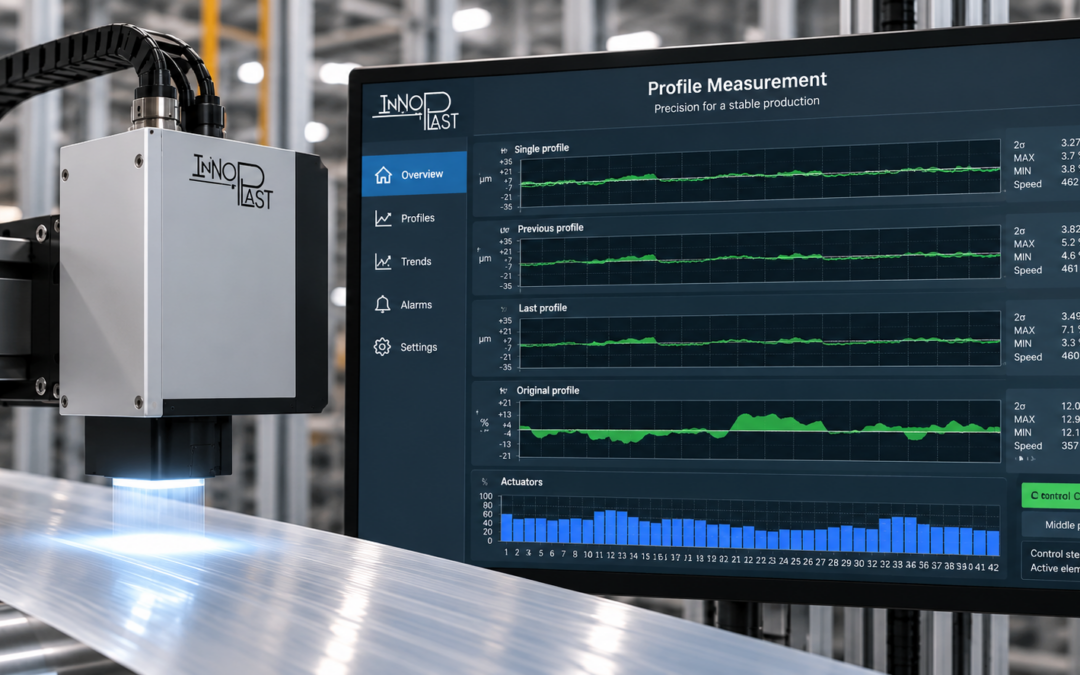
Task: Click the +13 label on Original profile axis
Action: [505, 415]
